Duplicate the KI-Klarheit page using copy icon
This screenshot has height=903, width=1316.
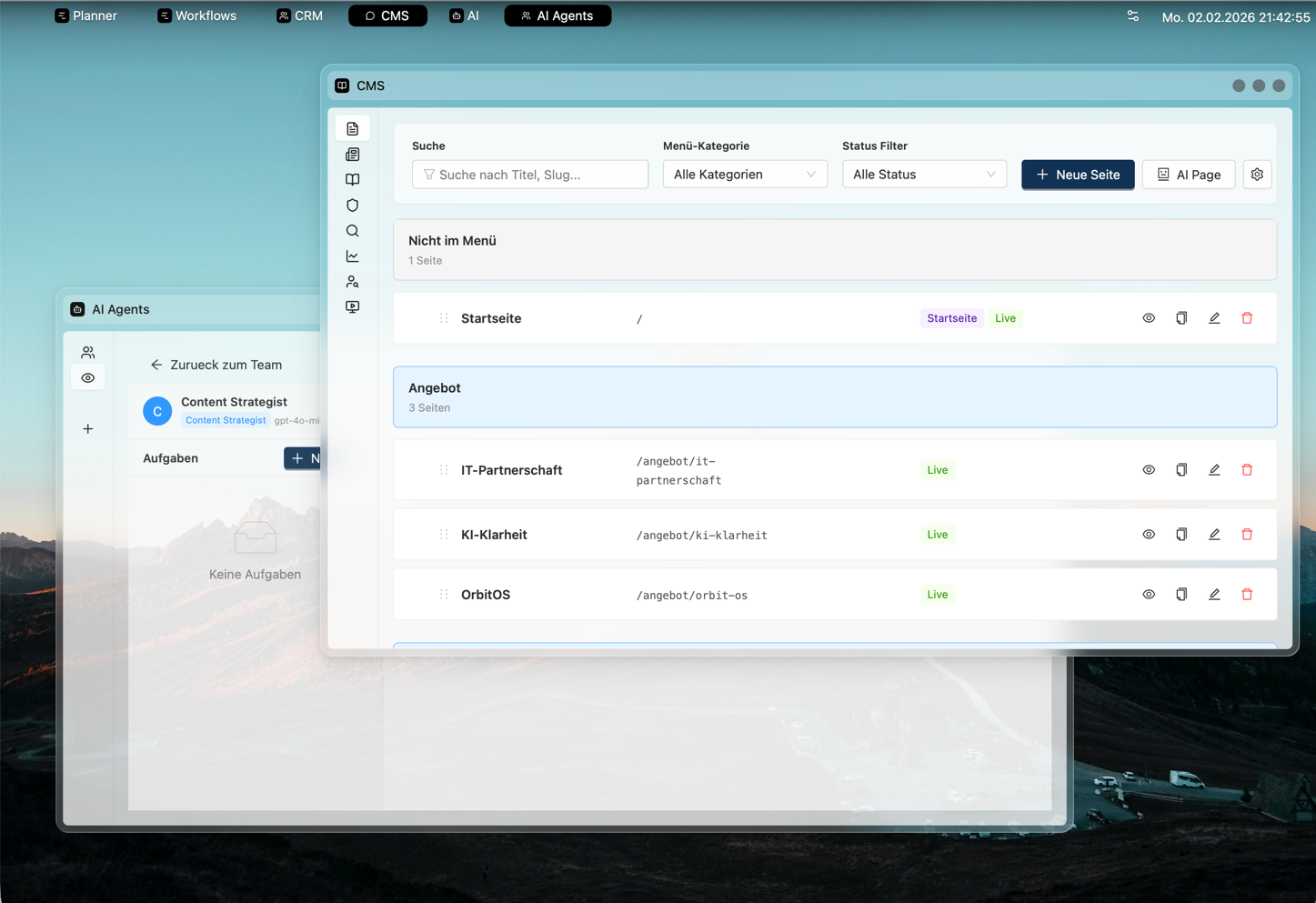click(x=1181, y=535)
